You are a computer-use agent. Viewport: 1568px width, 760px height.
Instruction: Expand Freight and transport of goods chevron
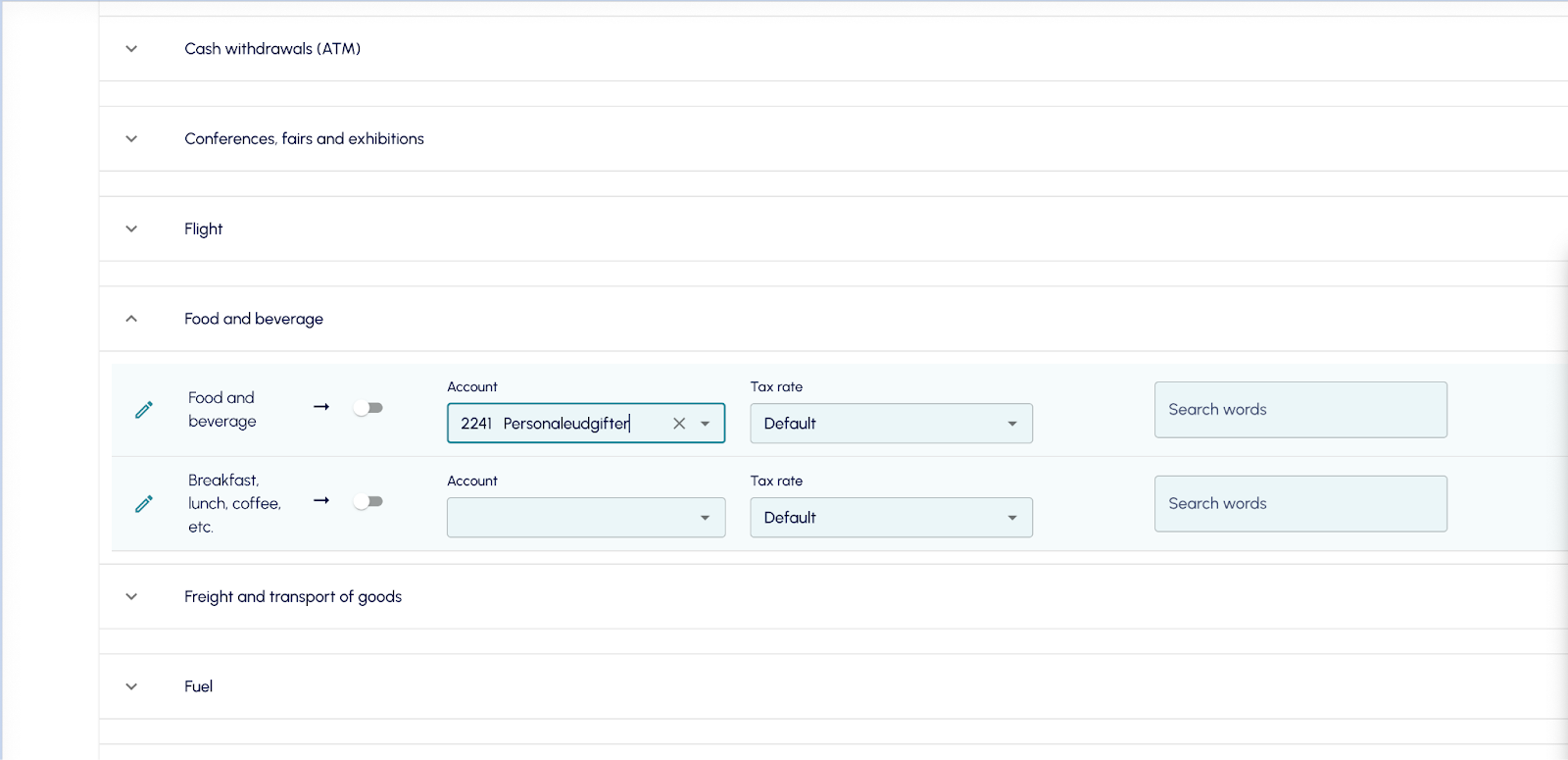[x=131, y=597]
